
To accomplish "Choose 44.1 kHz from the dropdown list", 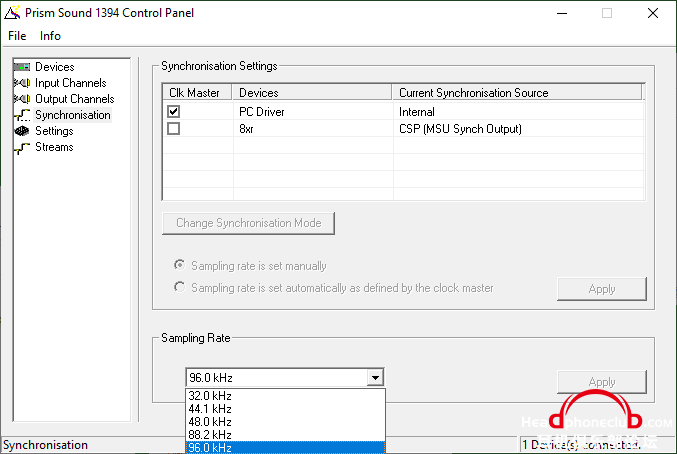I will (285, 409).
